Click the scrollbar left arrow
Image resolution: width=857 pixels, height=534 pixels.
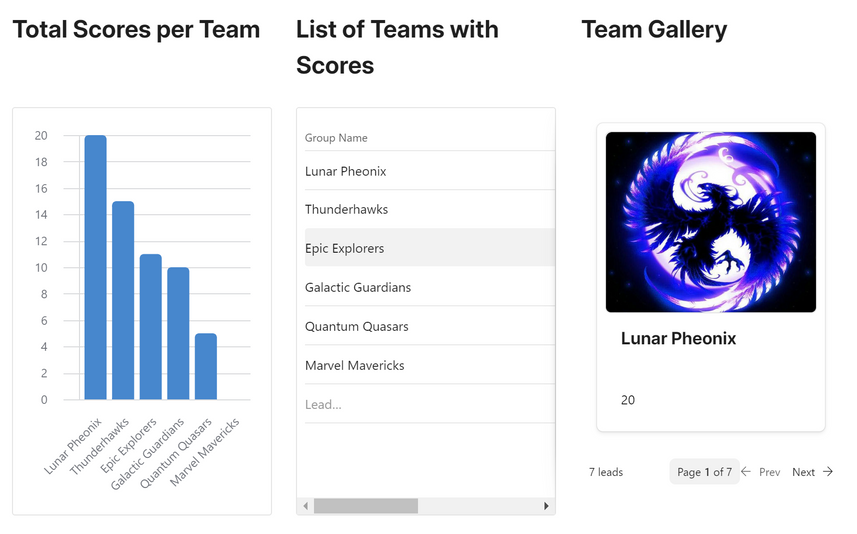coord(306,506)
